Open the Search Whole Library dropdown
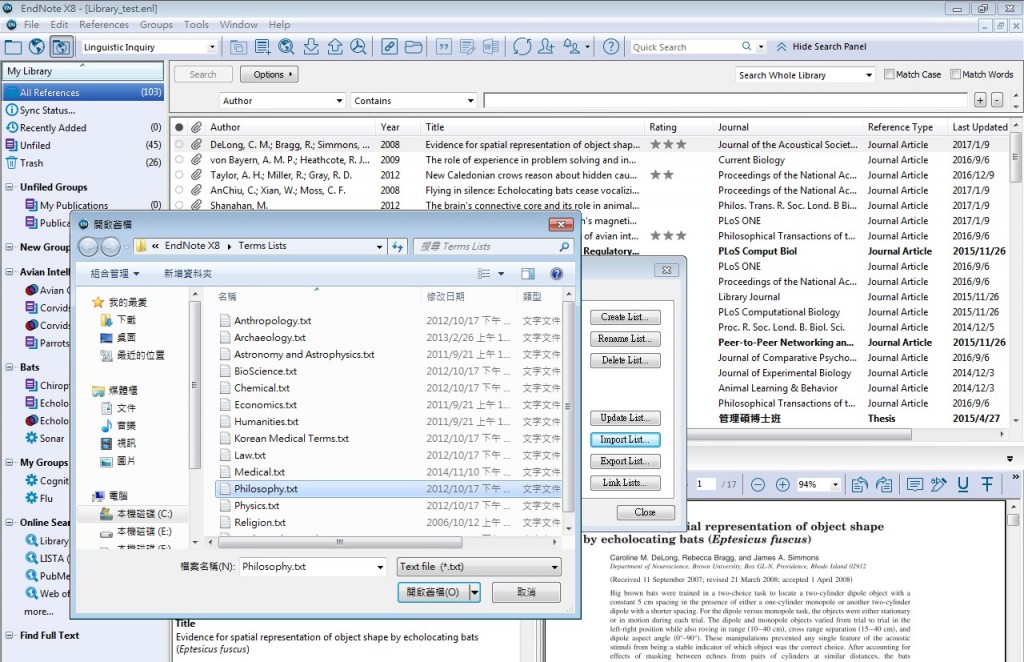Image resolution: width=1024 pixels, height=662 pixels. 869,75
